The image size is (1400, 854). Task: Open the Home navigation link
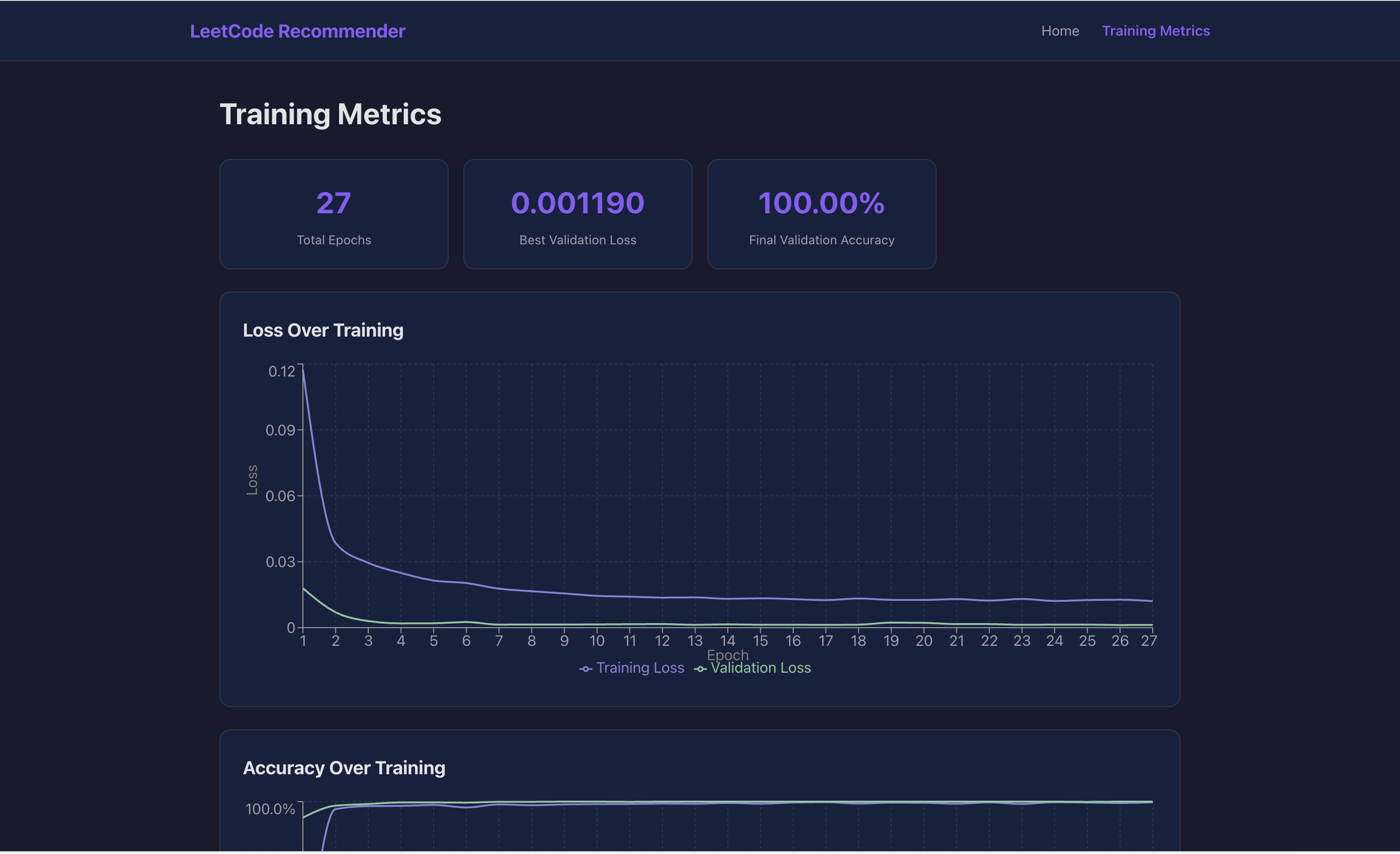[1060, 31]
